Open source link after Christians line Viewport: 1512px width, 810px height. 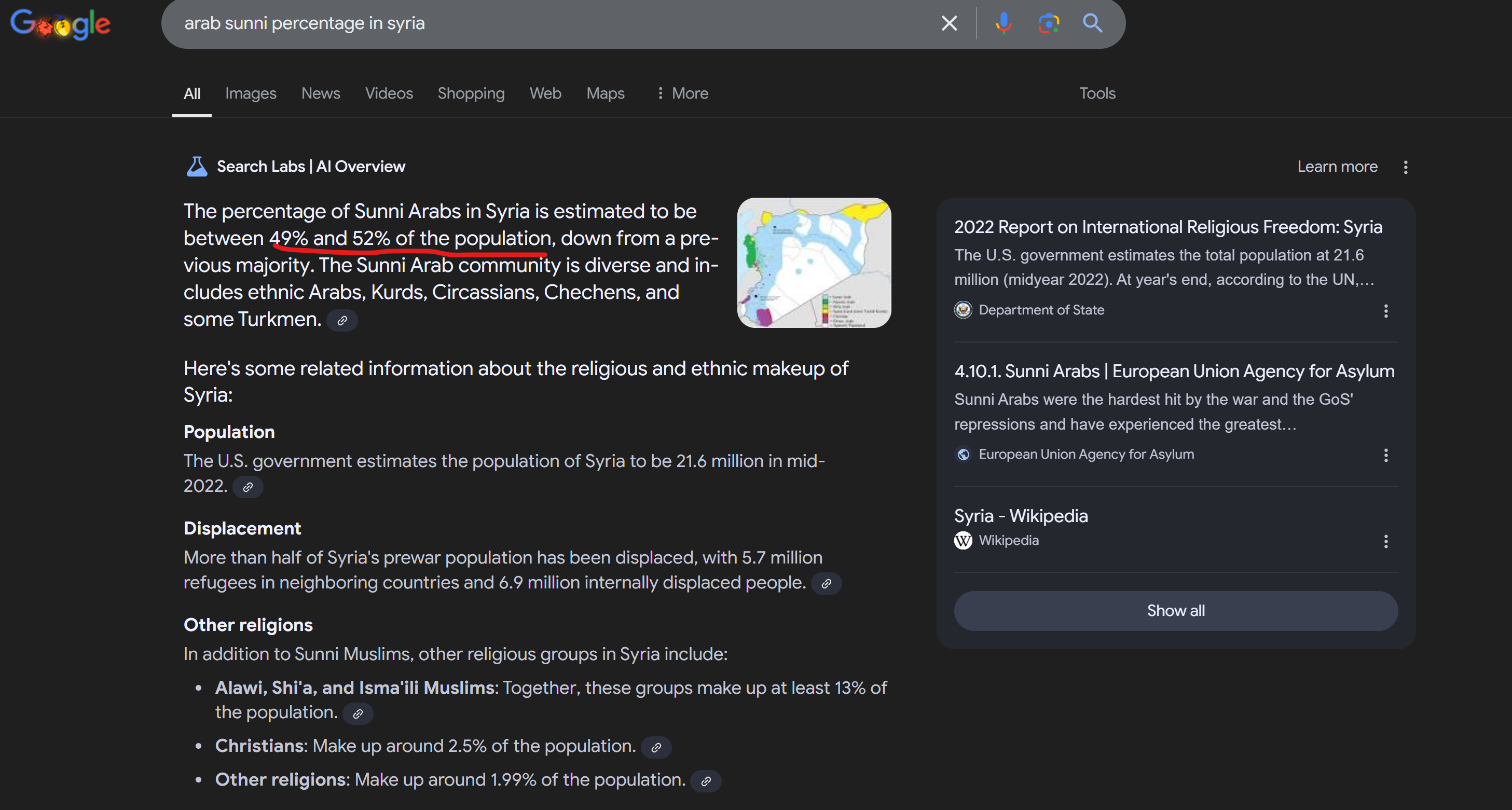point(656,748)
